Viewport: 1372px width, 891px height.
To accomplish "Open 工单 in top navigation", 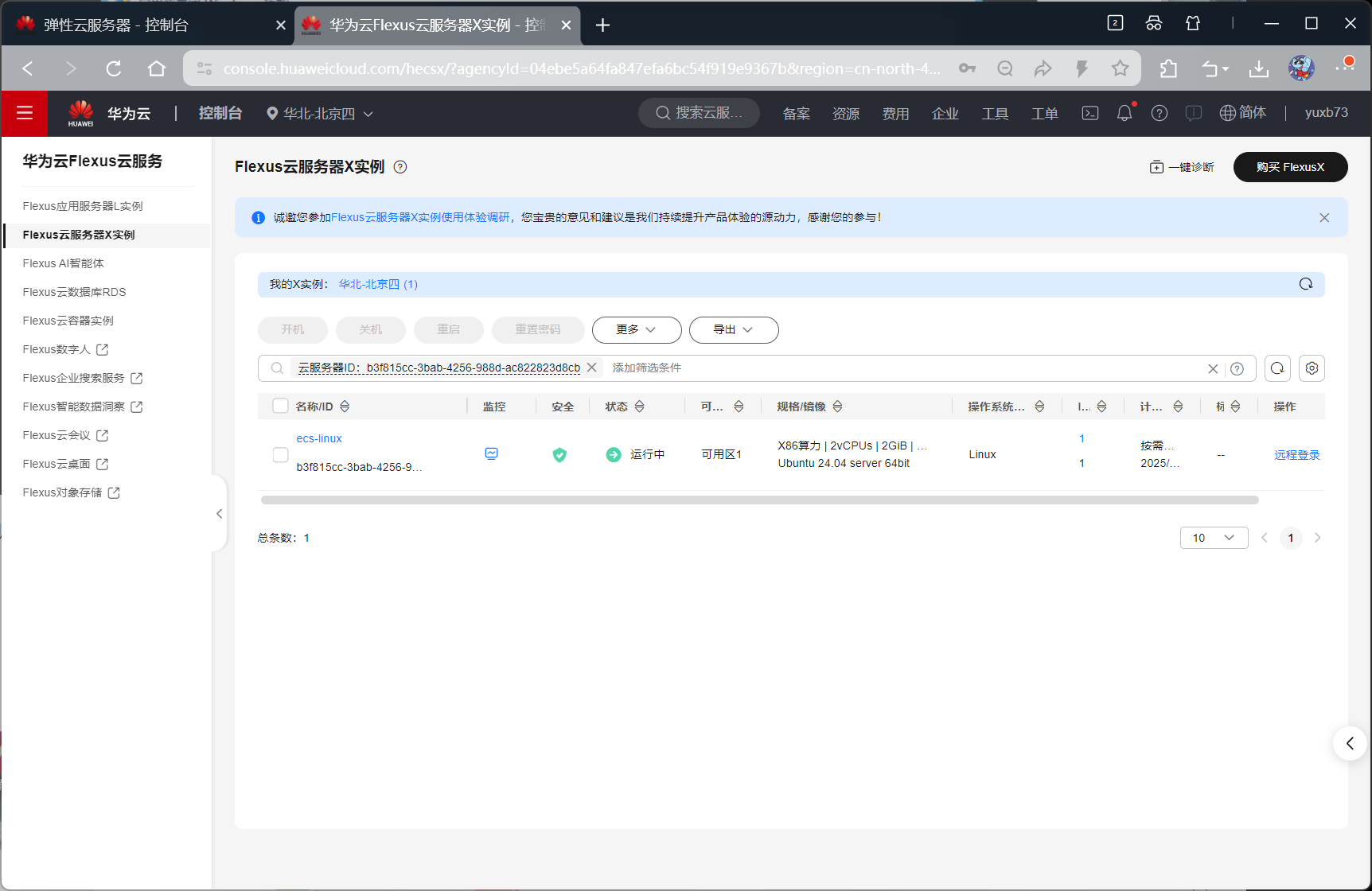I will pos(1044,114).
